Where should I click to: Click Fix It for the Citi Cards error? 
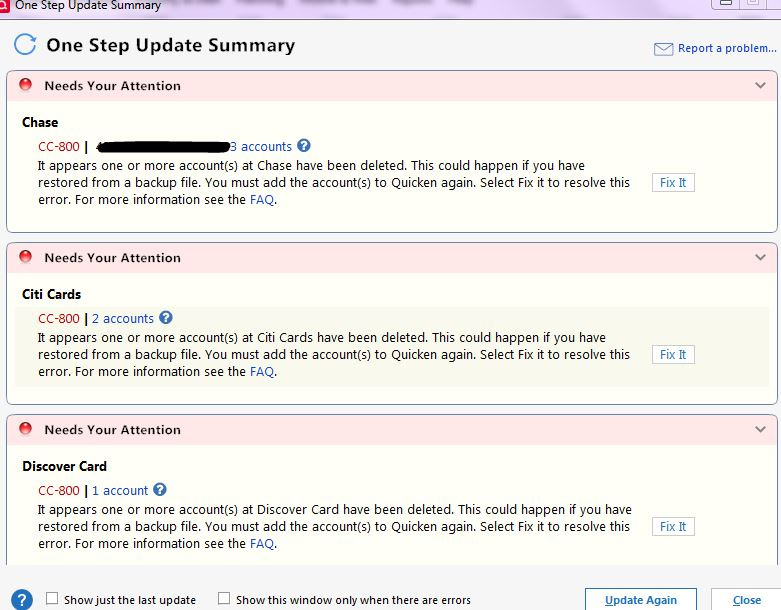pos(673,355)
